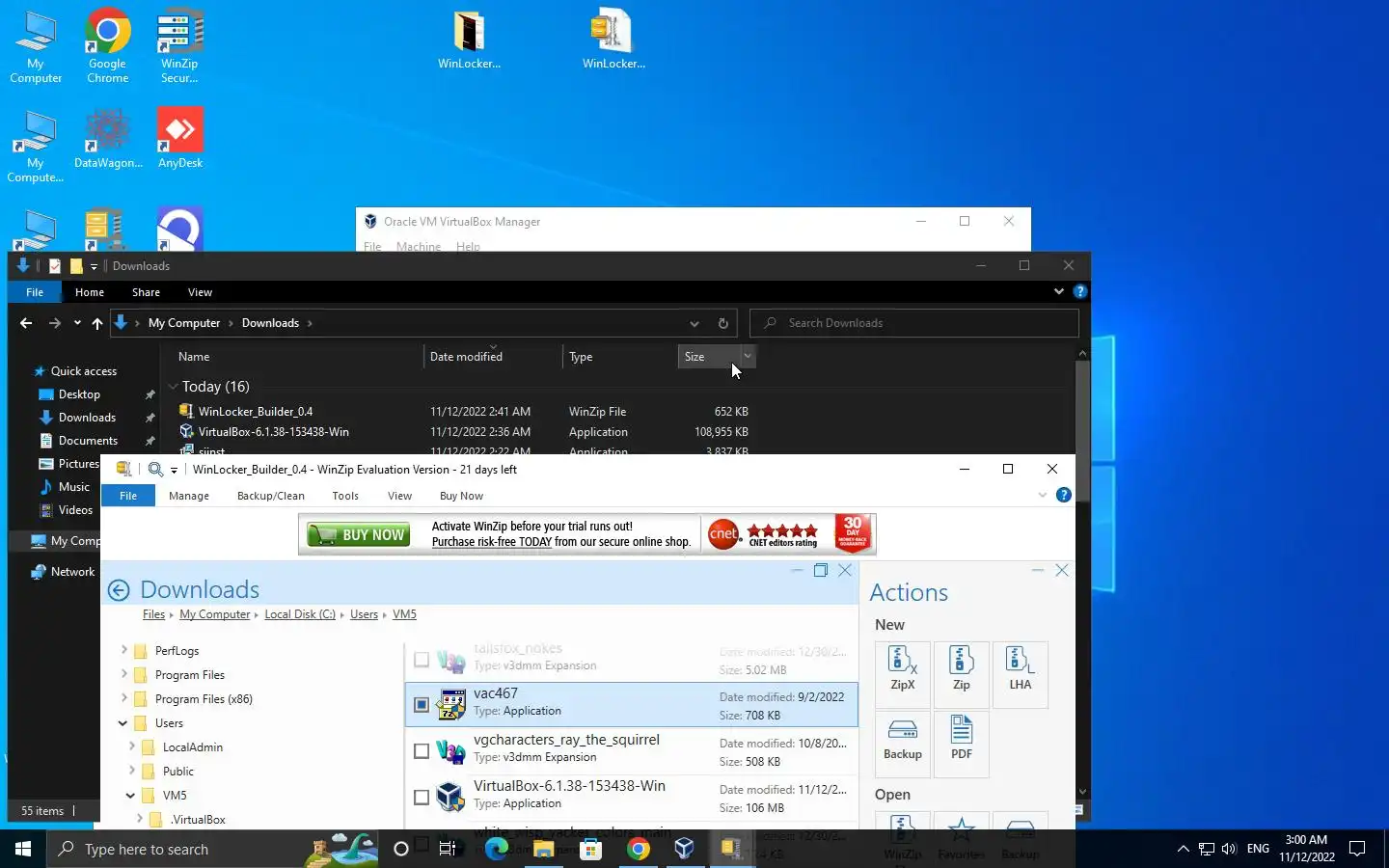Open the Home tab in File Explorer
The height and width of the screenshot is (868, 1389).
[x=90, y=292]
